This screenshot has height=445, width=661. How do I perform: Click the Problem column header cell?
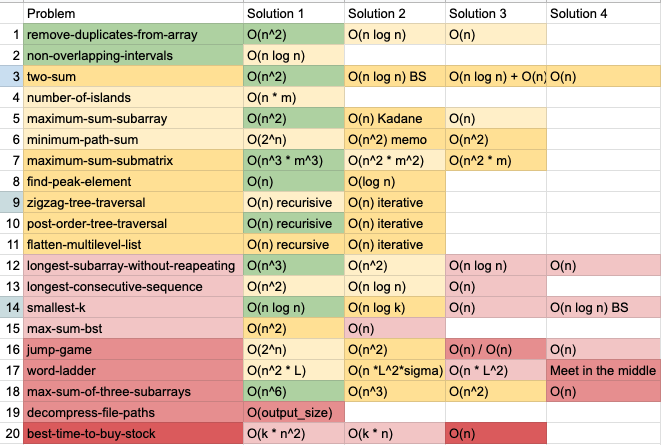[133, 13]
